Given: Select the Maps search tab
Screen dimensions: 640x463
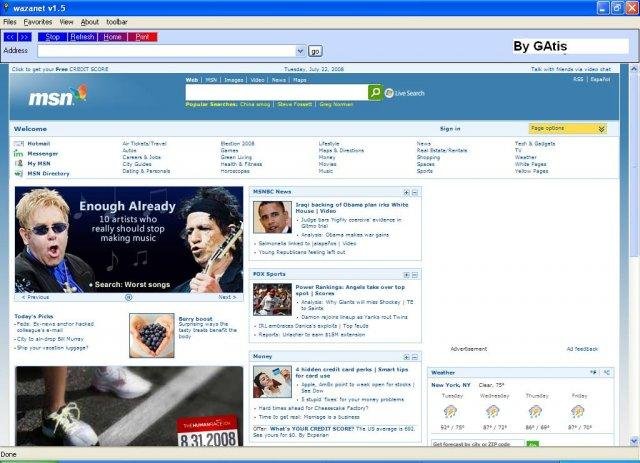Looking at the screenshot, I should pos(300,80).
